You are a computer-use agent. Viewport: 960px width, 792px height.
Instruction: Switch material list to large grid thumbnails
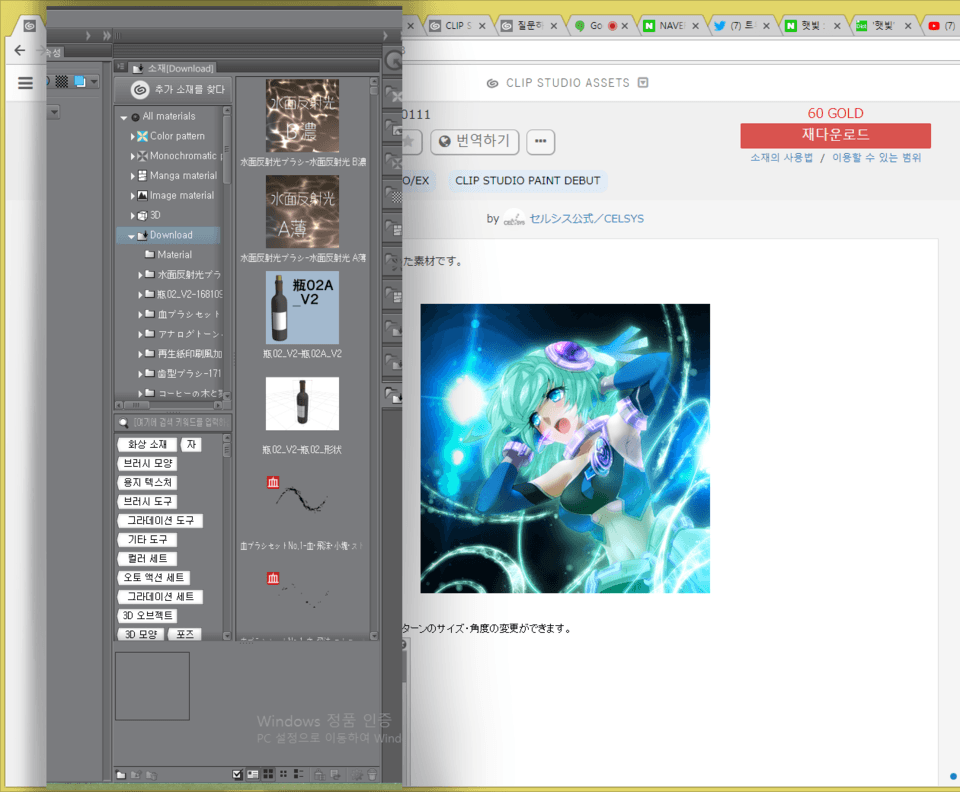tap(268, 774)
